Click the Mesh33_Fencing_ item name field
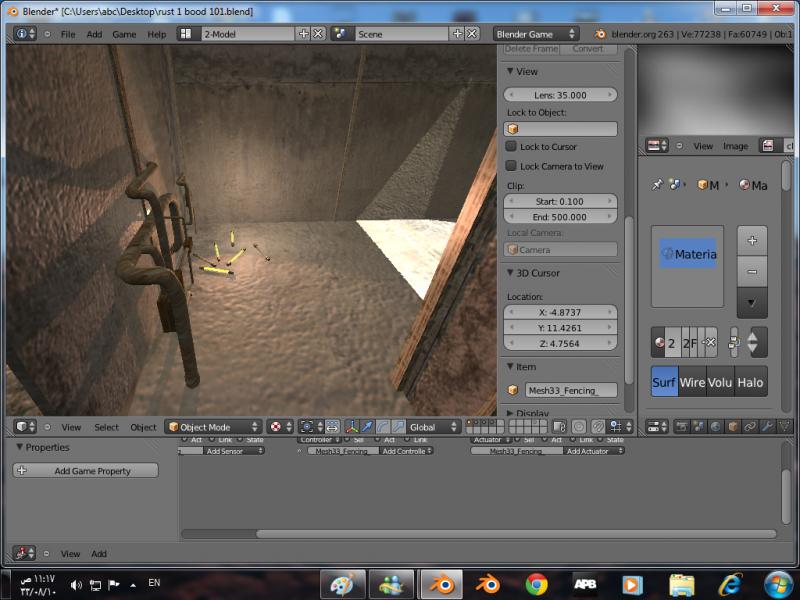 coord(571,390)
